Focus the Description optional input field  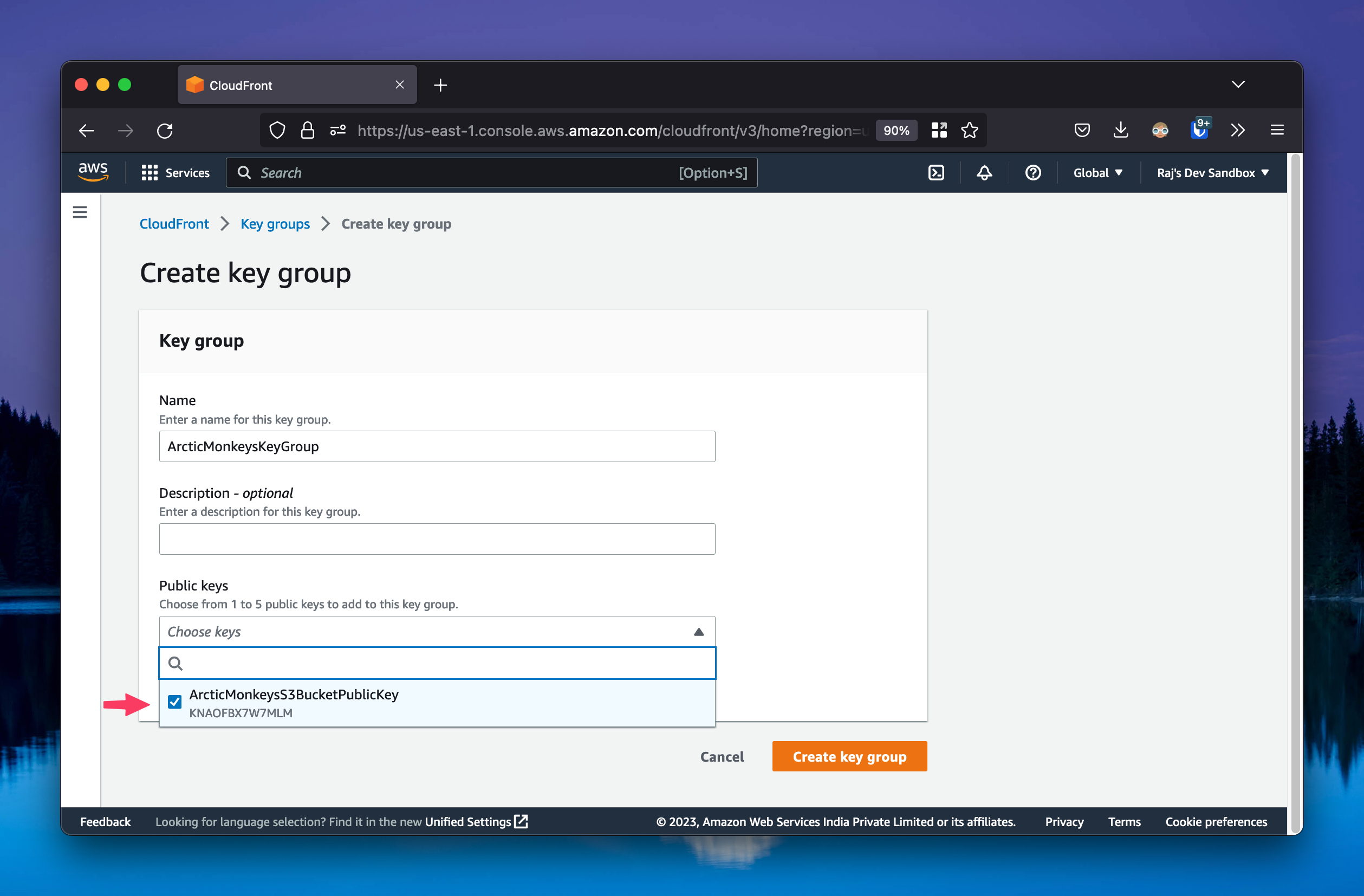pyautogui.click(x=437, y=539)
